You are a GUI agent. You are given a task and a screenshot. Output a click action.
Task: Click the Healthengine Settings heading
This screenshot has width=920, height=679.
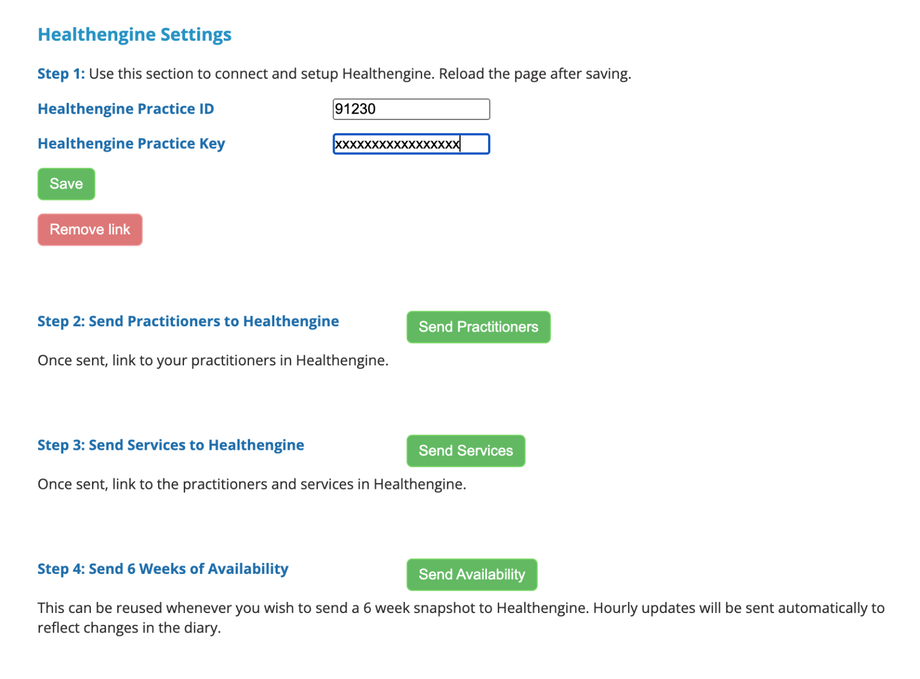click(x=134, y=35)
